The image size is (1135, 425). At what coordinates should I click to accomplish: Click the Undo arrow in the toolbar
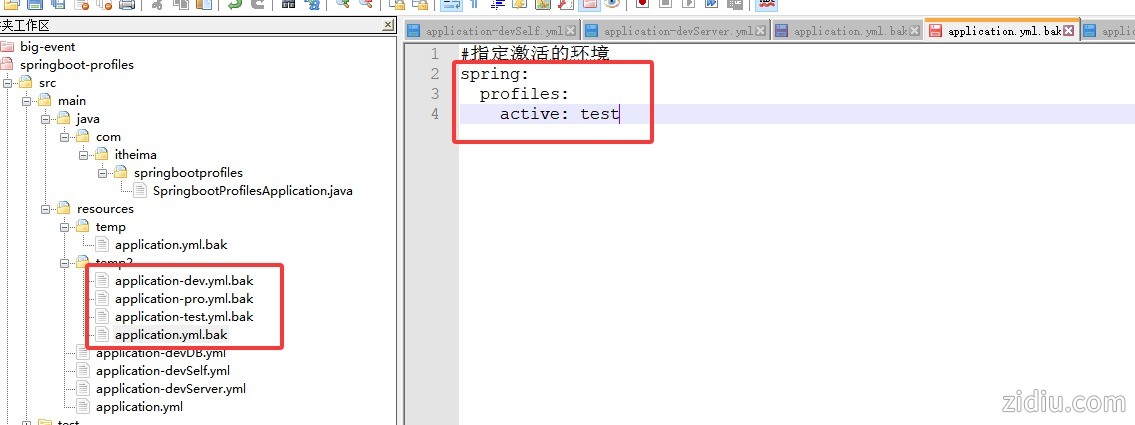(234, 4)
